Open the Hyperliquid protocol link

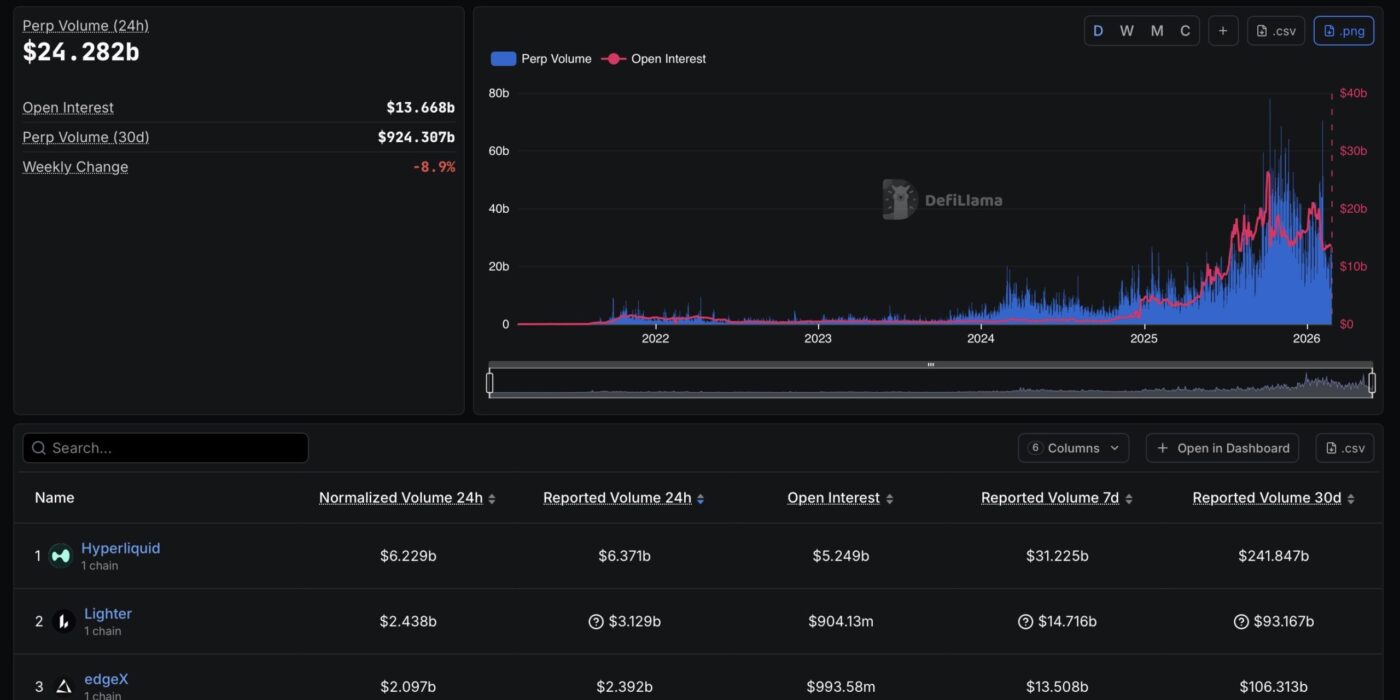pyautogui.click(x=120, y=548)
